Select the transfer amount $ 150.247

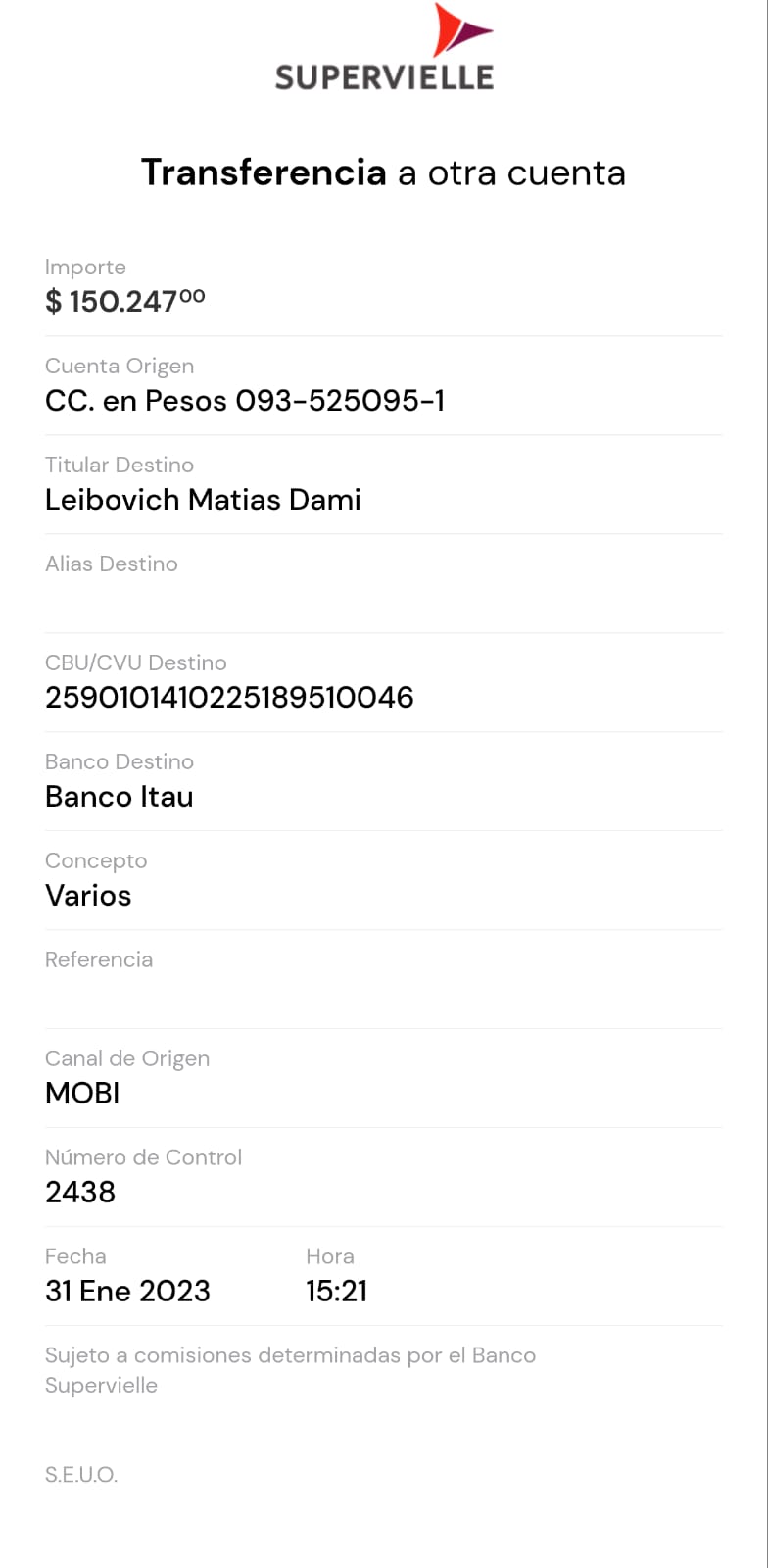(124, 301)
